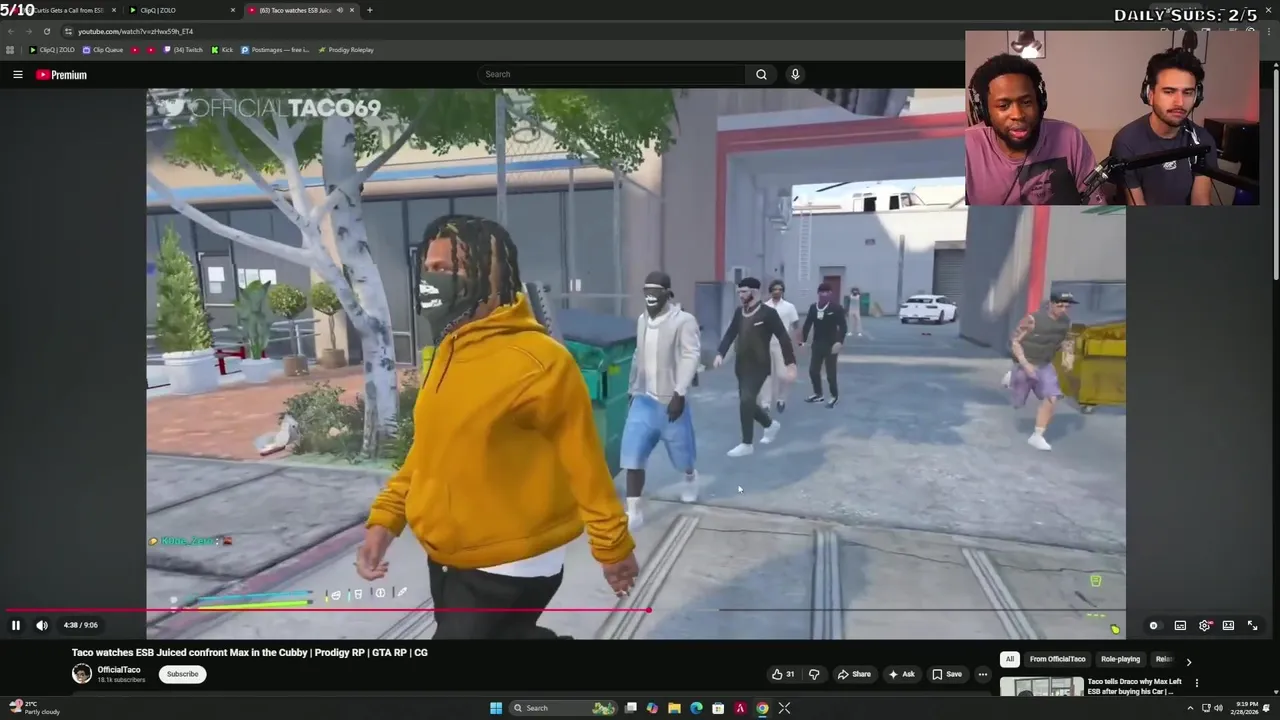Seek on the red video progress bar
1280x720 pixels.
pyautogui.click(x=327, y=609)
